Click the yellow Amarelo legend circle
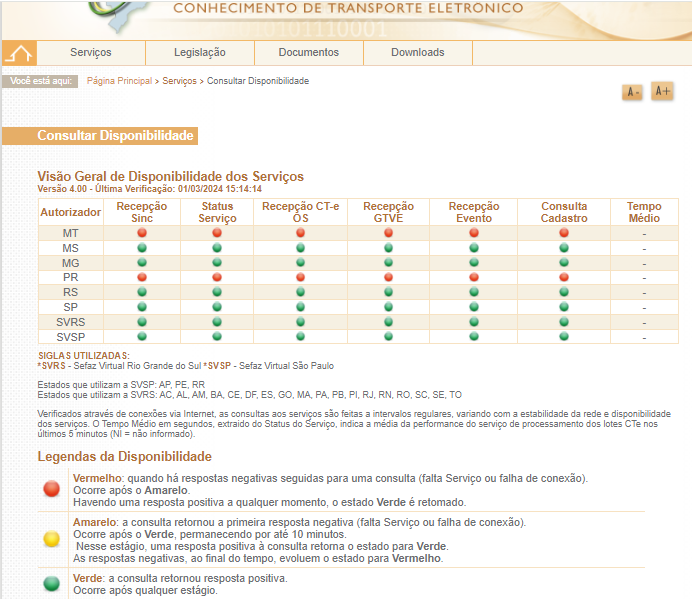The height and width of the screenshot is (599, 692). (52, 539)
